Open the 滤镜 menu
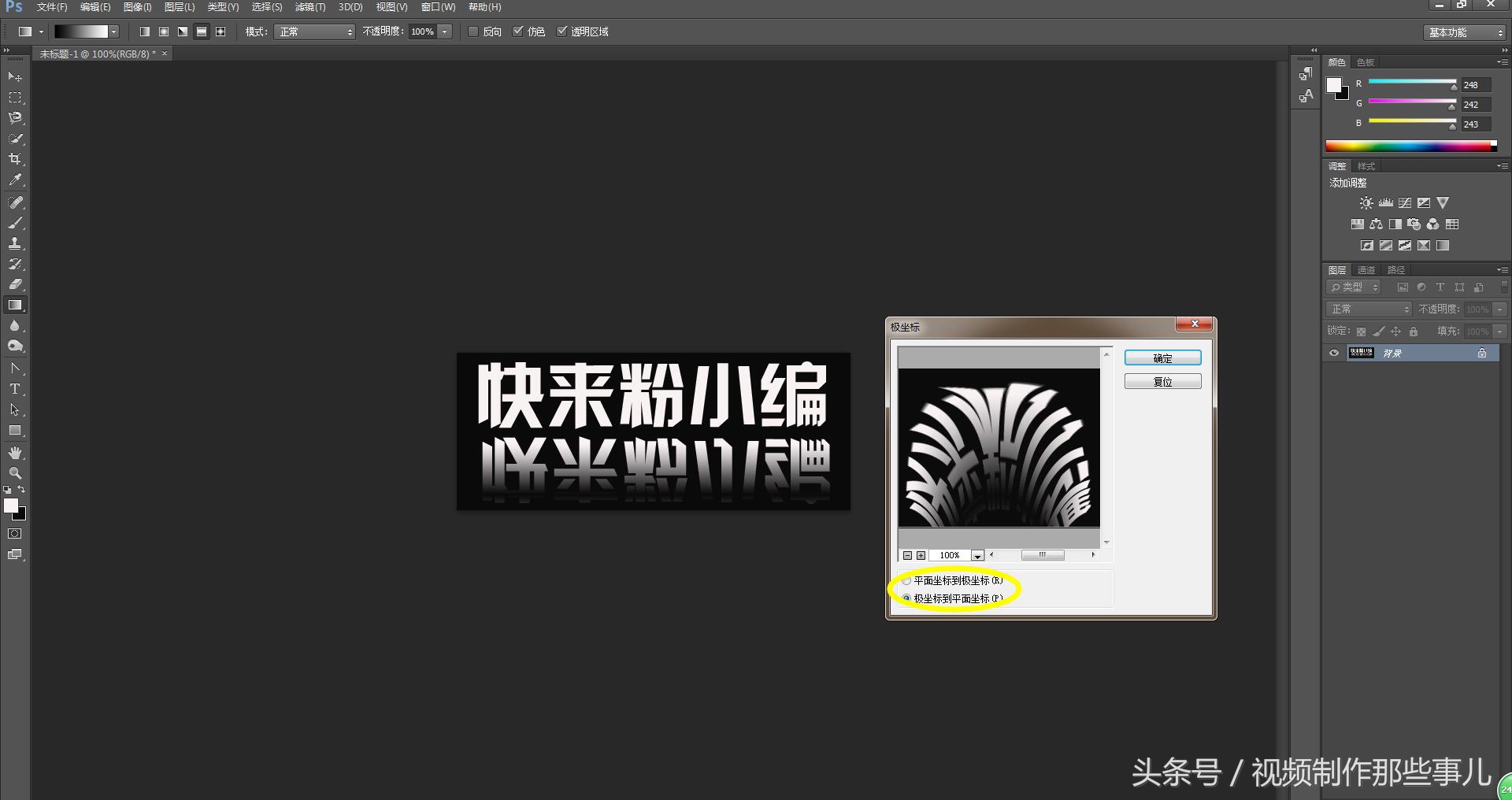The image size is (1512, 800). pyautogui.click(x=309, y=7)
